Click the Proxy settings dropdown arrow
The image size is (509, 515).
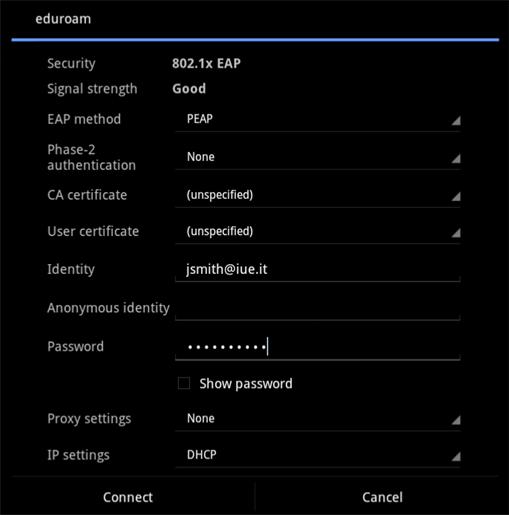coord(456,420)
